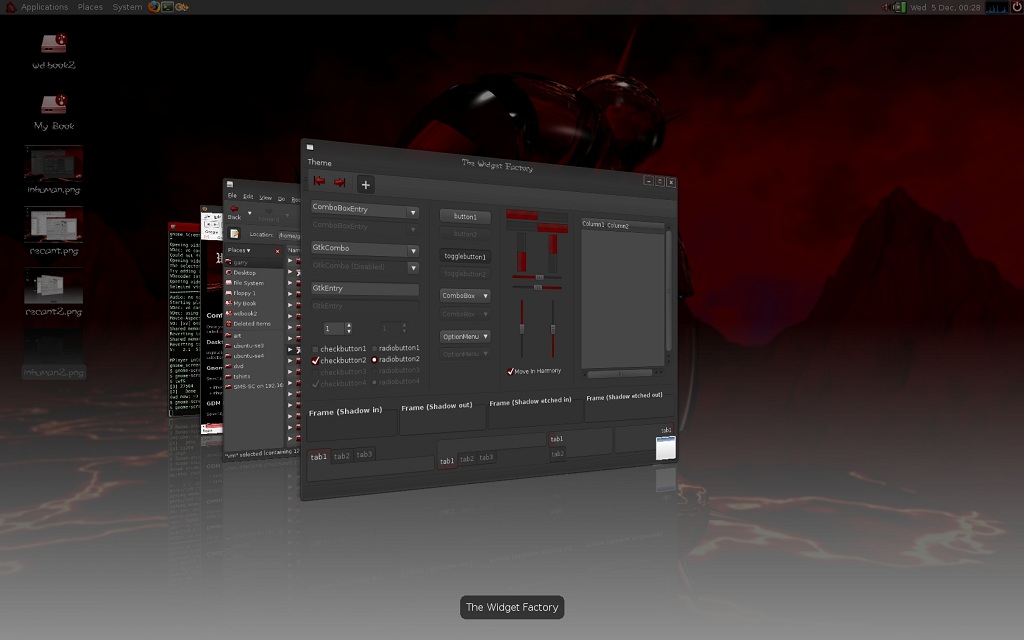Screen dimensions: 1024x640
Task: Click the red back arrow in Widget Factory toolbar
Action: [x=320, y=182]
